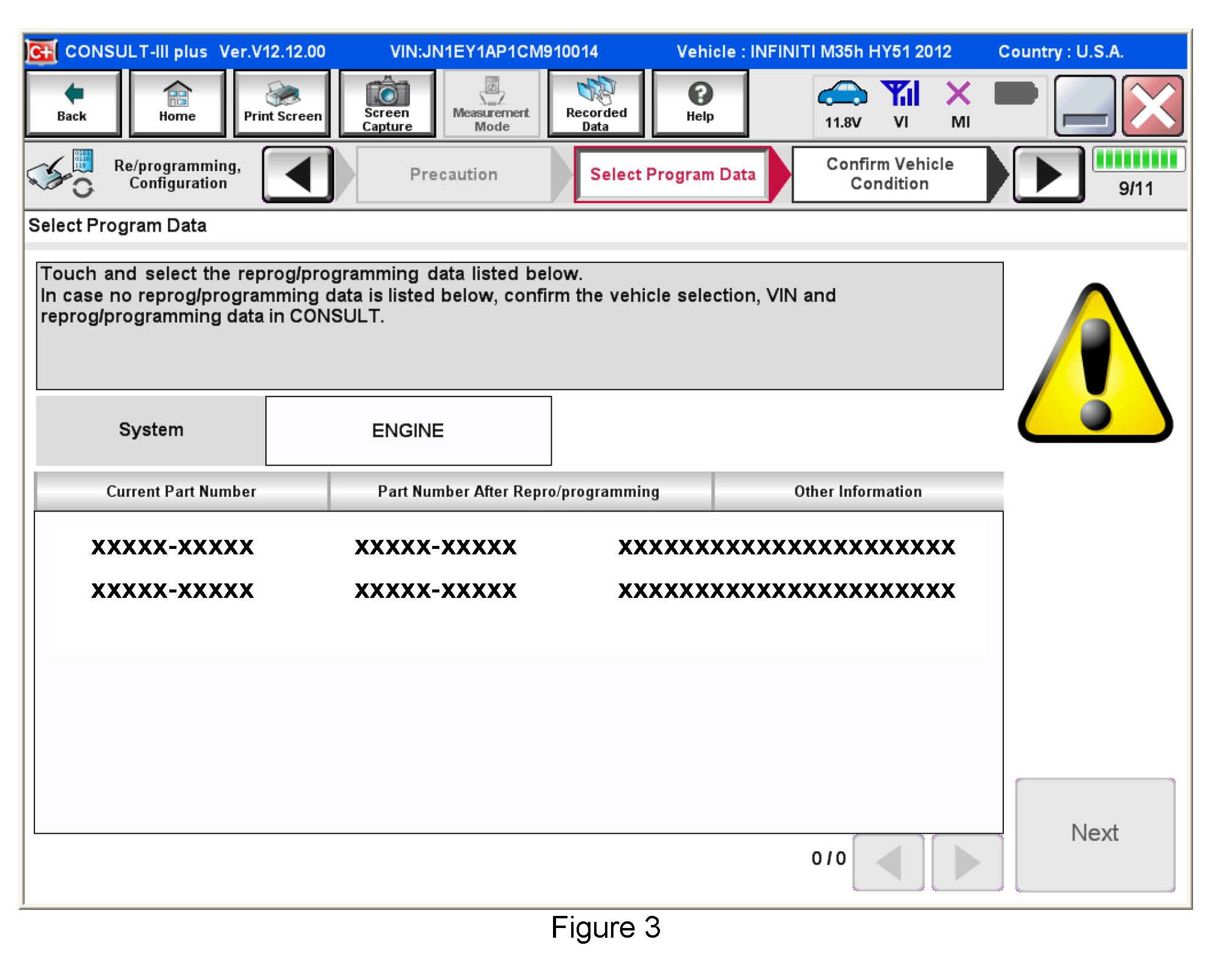Click the Current Part Number column header
Viewport: 1213px width, 980px height.
(181, 491)
